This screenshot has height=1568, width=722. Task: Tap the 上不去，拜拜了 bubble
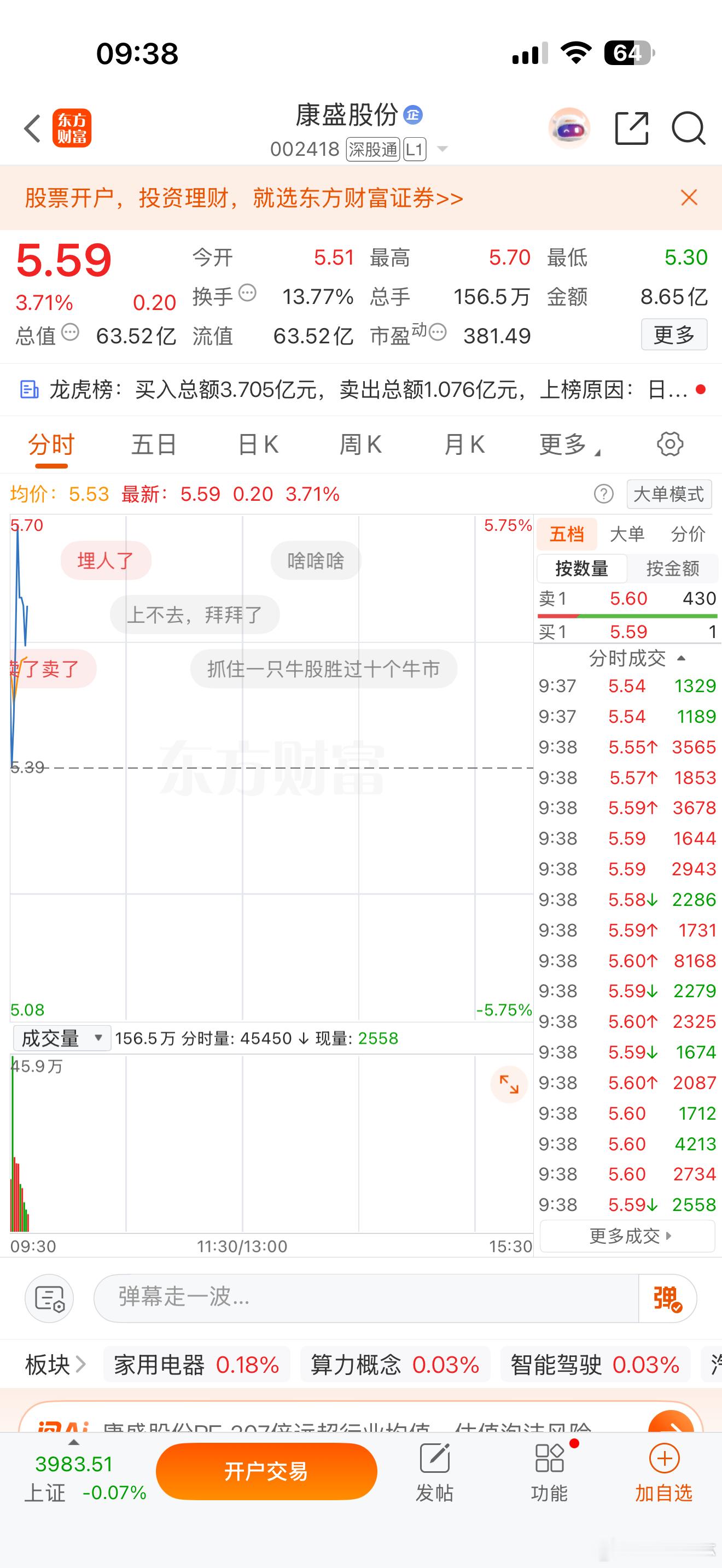coord(195,614)
